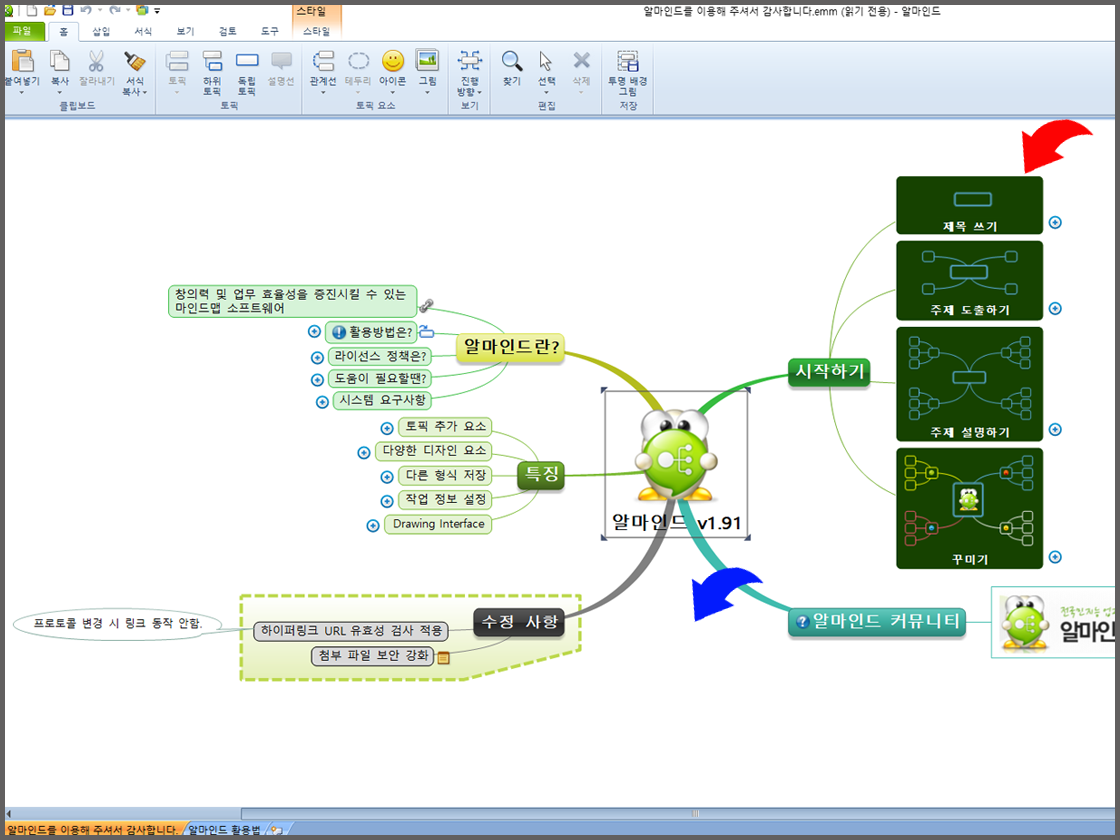The width and height of the screenshot is (1120, 840).
Task: Open the customize quick access toolbar arrow
Action: (157, 11)
